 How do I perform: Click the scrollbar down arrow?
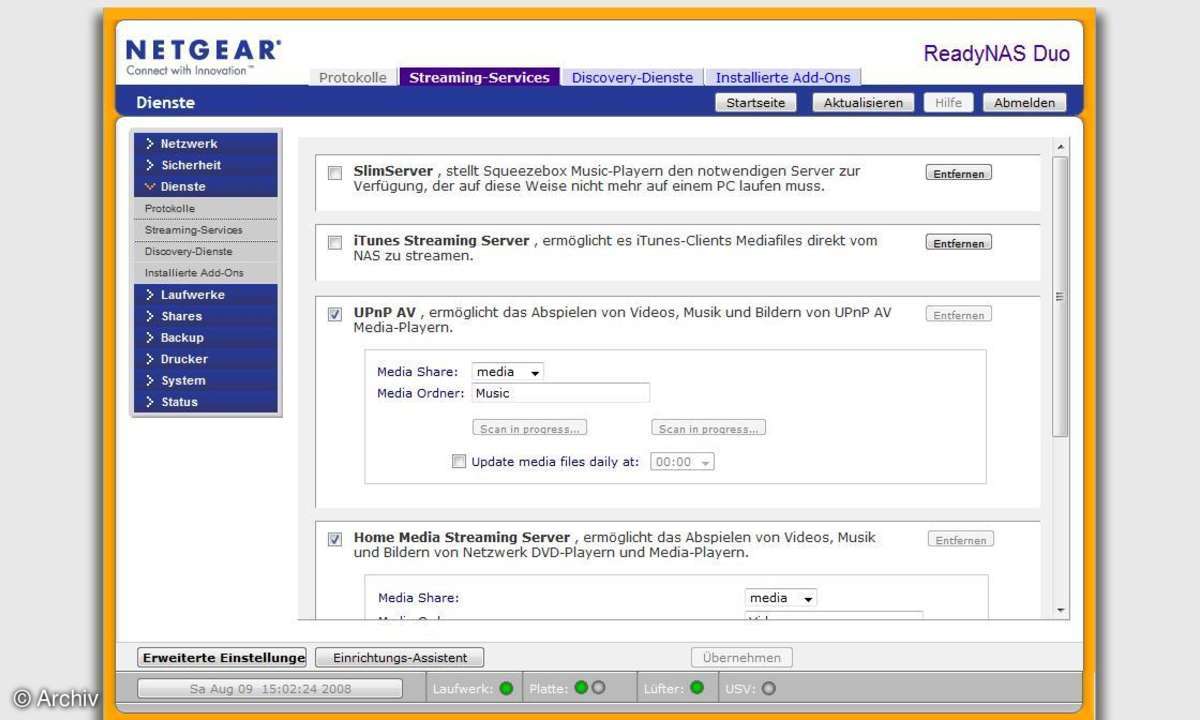tap(1061, 610)
